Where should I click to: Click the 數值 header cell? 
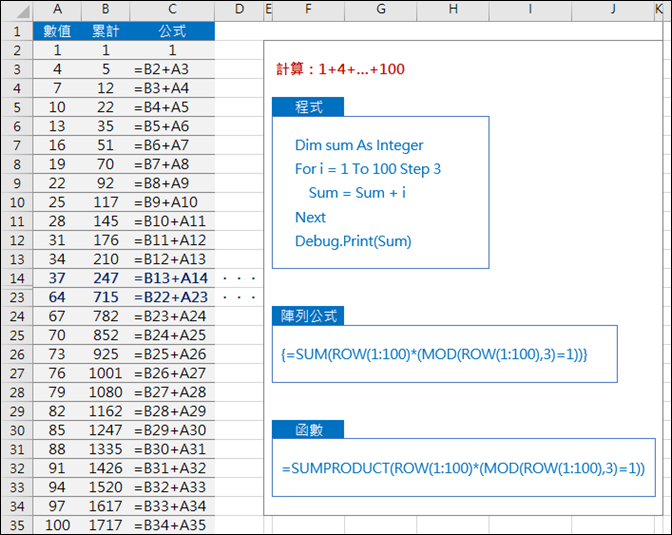click(x=57, y=31)
